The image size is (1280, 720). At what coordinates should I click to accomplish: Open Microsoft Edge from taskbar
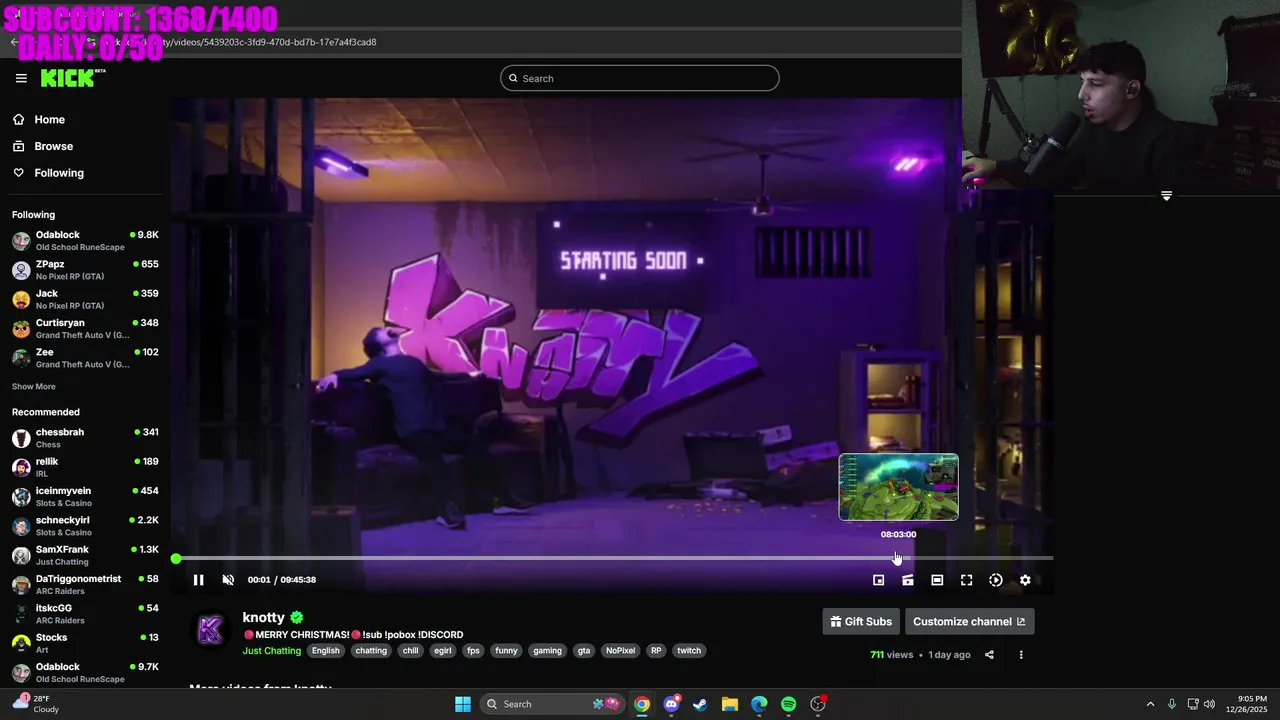(759, 704)
